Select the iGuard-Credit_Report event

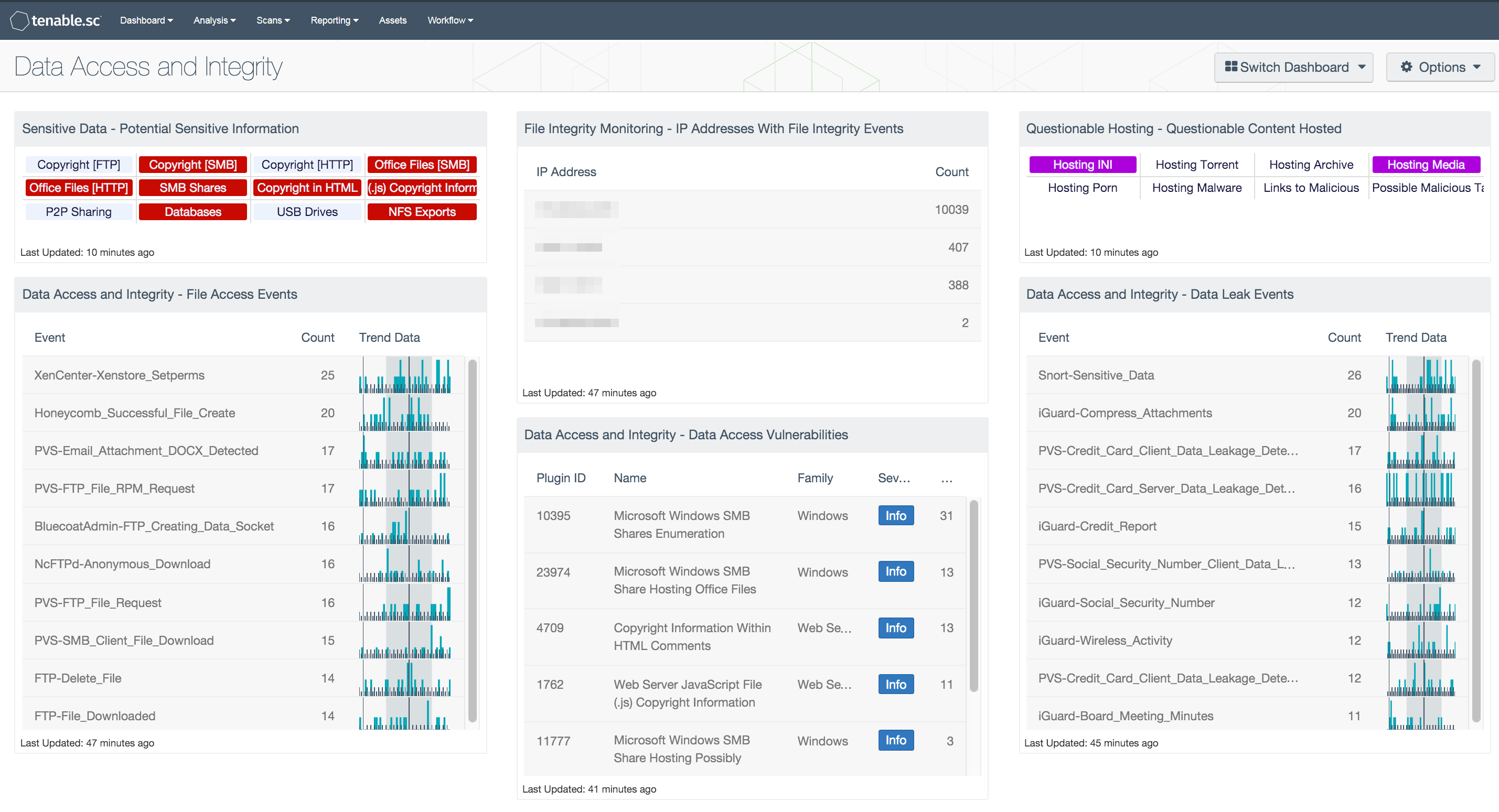(x=1247, y=526)
